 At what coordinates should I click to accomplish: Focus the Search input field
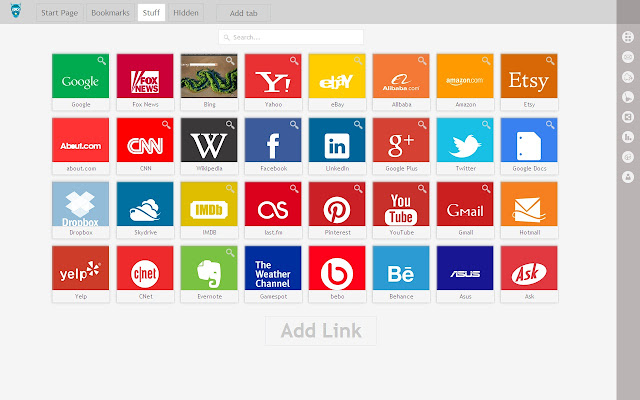(291, 37)
